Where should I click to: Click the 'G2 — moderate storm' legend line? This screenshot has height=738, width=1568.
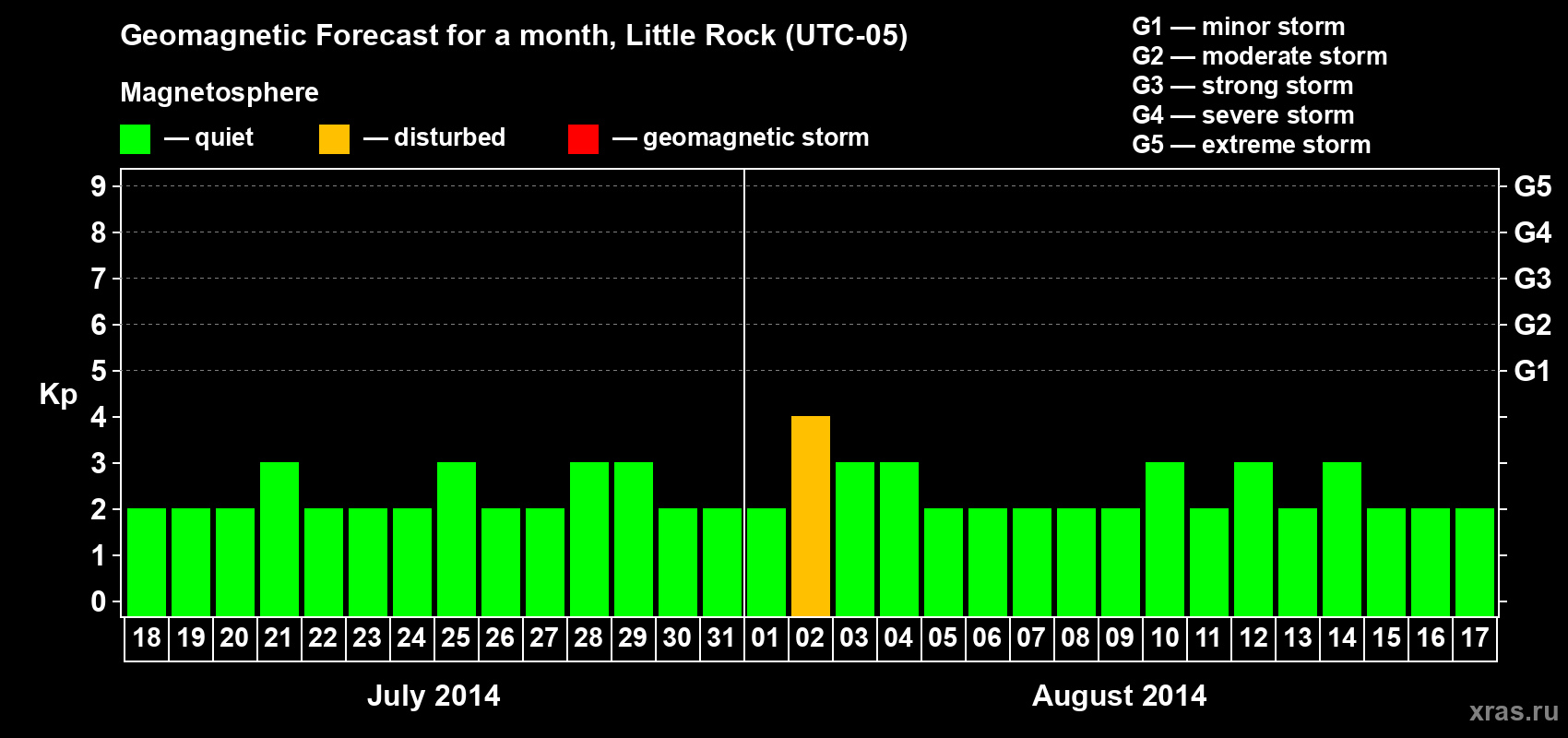click(1260, 56)
